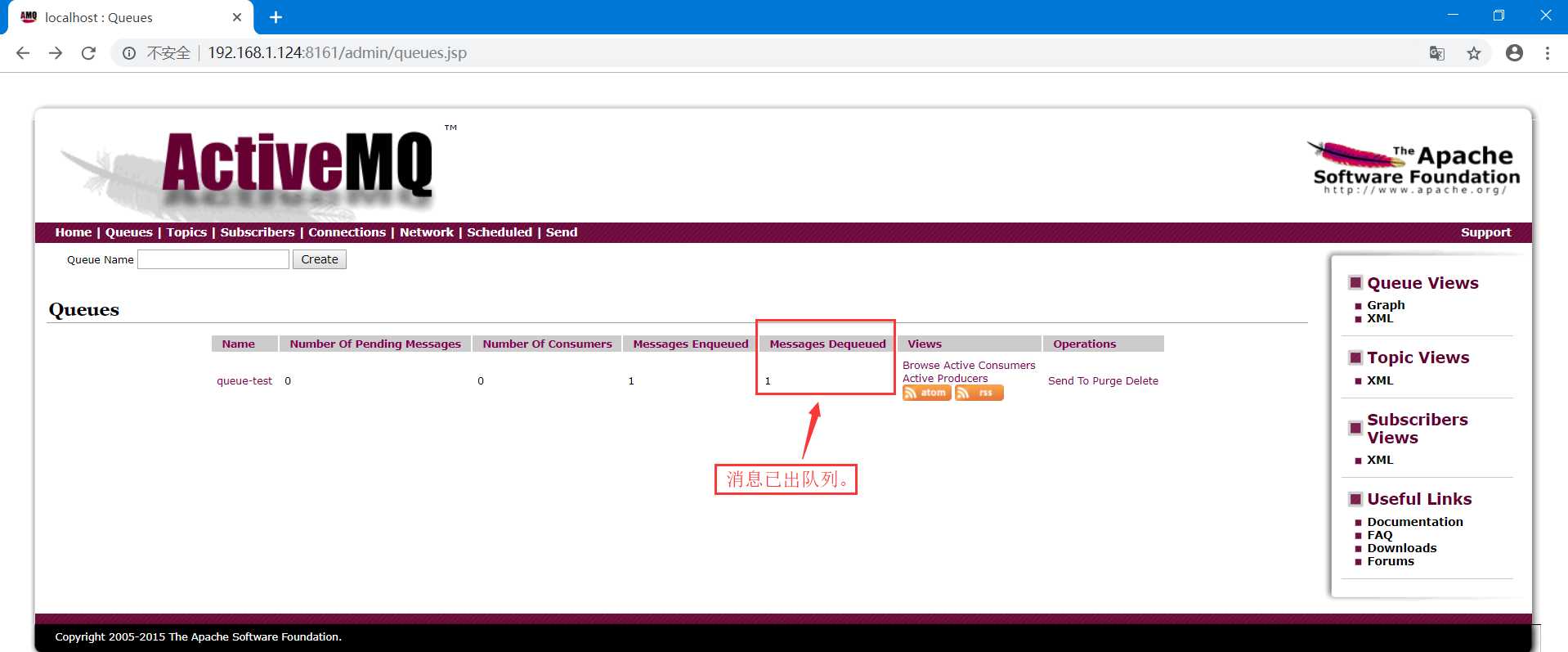Click The Apache Software Foundation footer link
1568x652 pixels.
253,637
